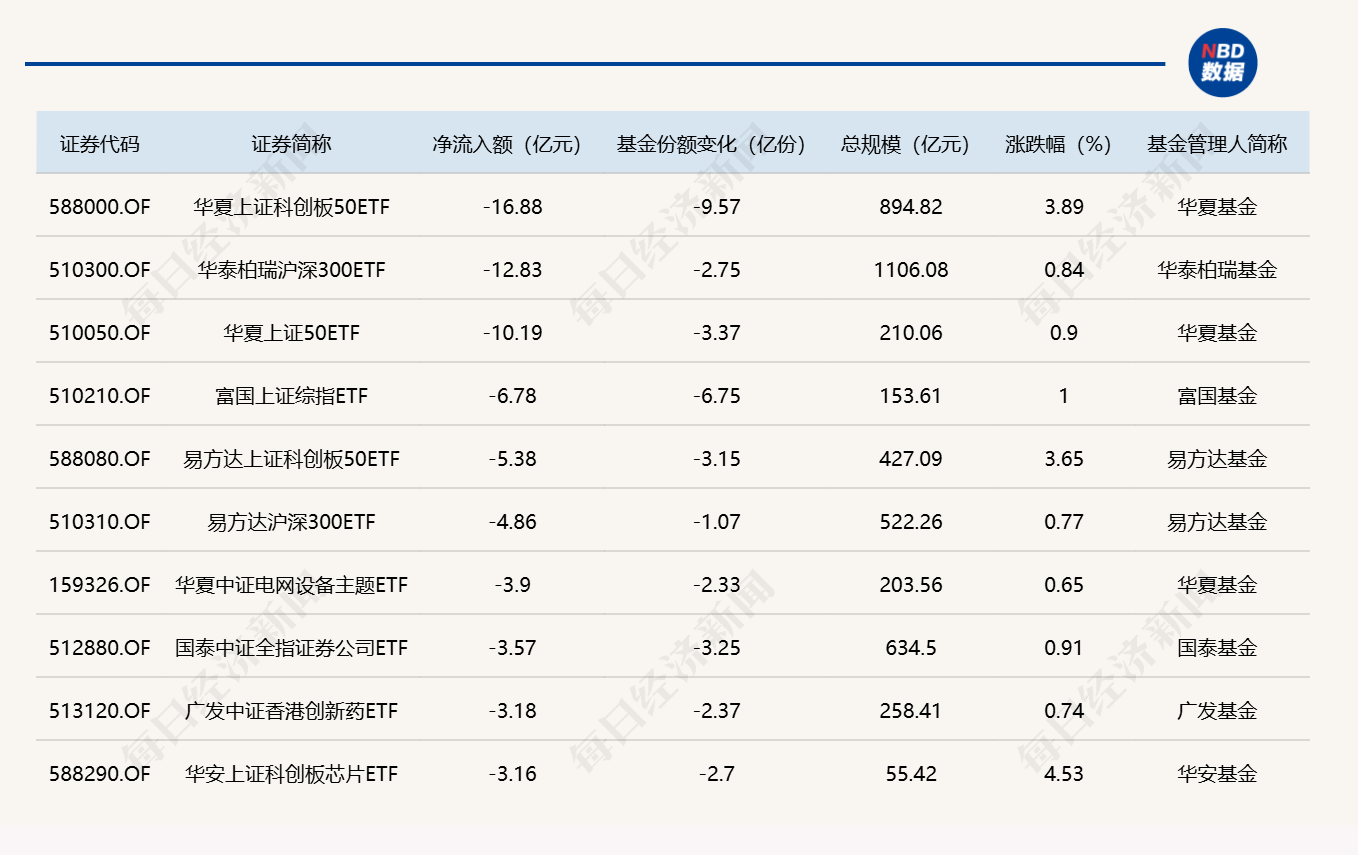The width and height of the screenshot is (1358, 855).
Task: Click fund name 易方达上证科创板50ETF
Action: (x=291, y=459)
